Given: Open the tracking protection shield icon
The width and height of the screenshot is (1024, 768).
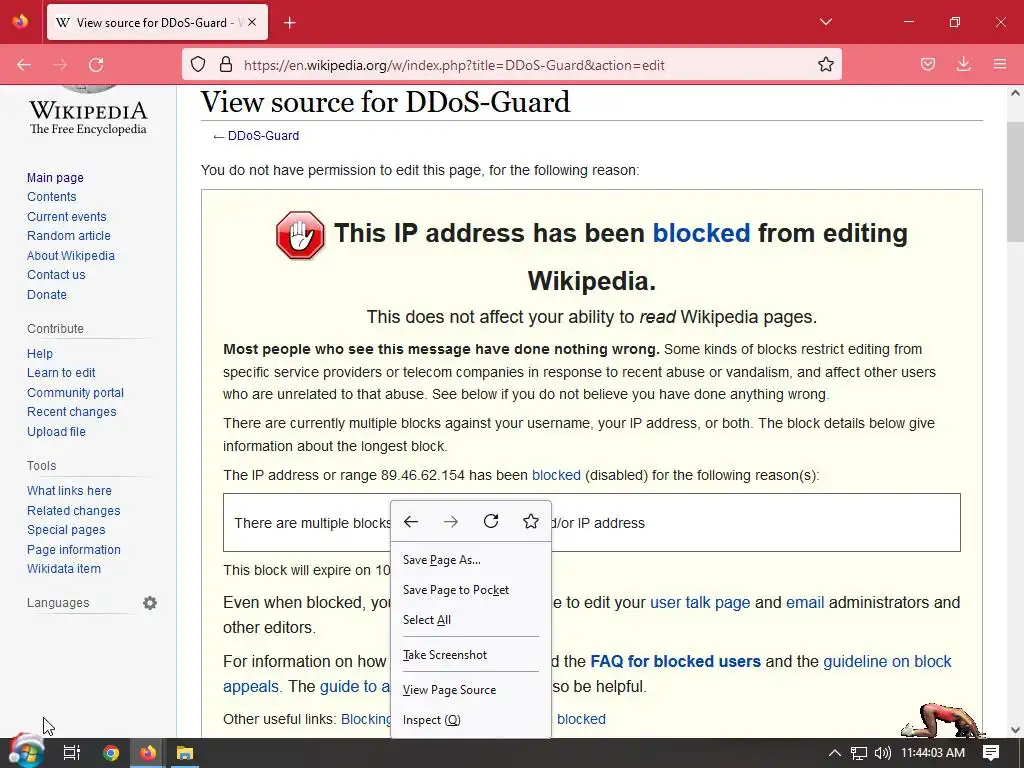Looking at the screenshot, I should pyautogui.click(x=198, y=65).
